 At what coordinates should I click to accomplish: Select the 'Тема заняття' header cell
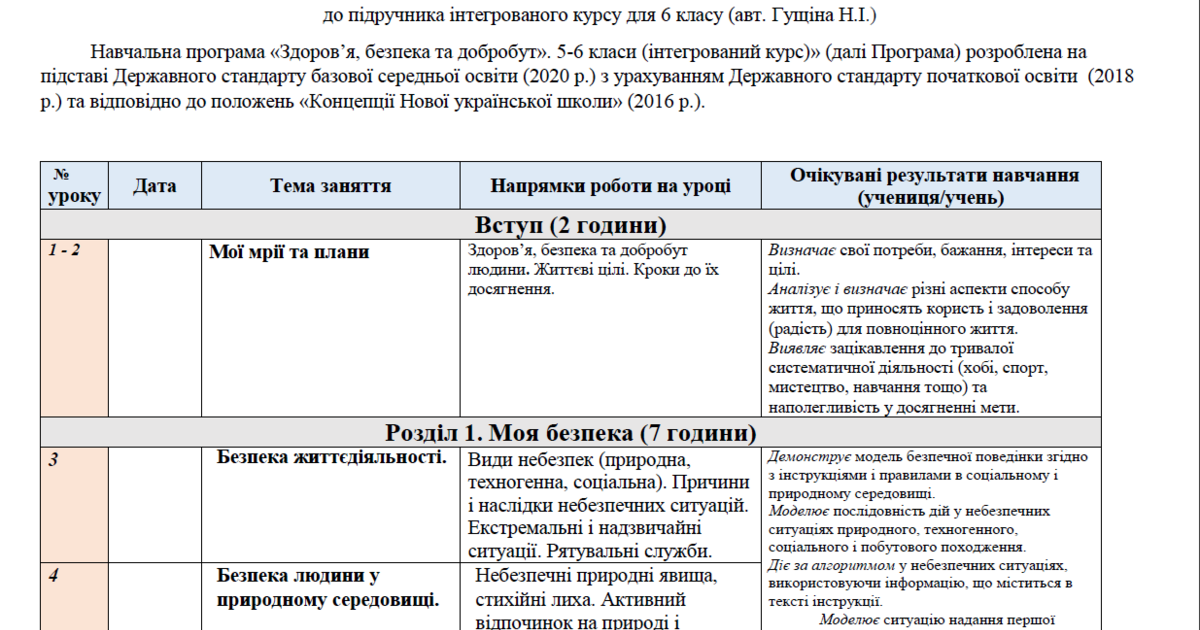330,184
